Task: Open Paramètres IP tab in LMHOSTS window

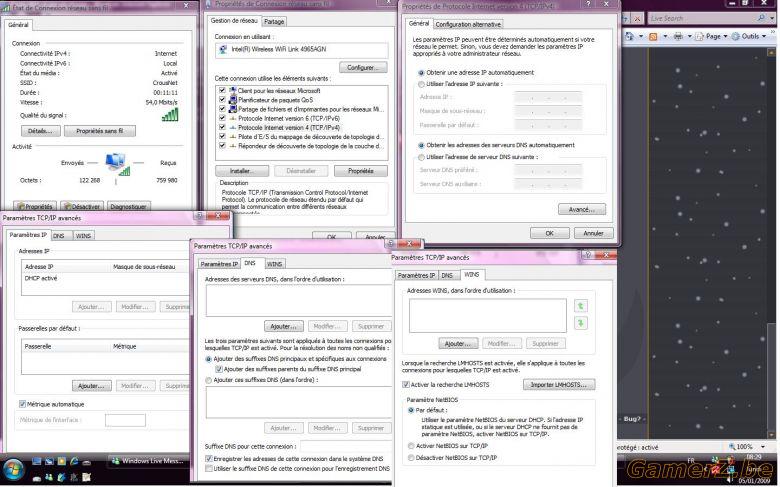Action: (x=416, y=275)
